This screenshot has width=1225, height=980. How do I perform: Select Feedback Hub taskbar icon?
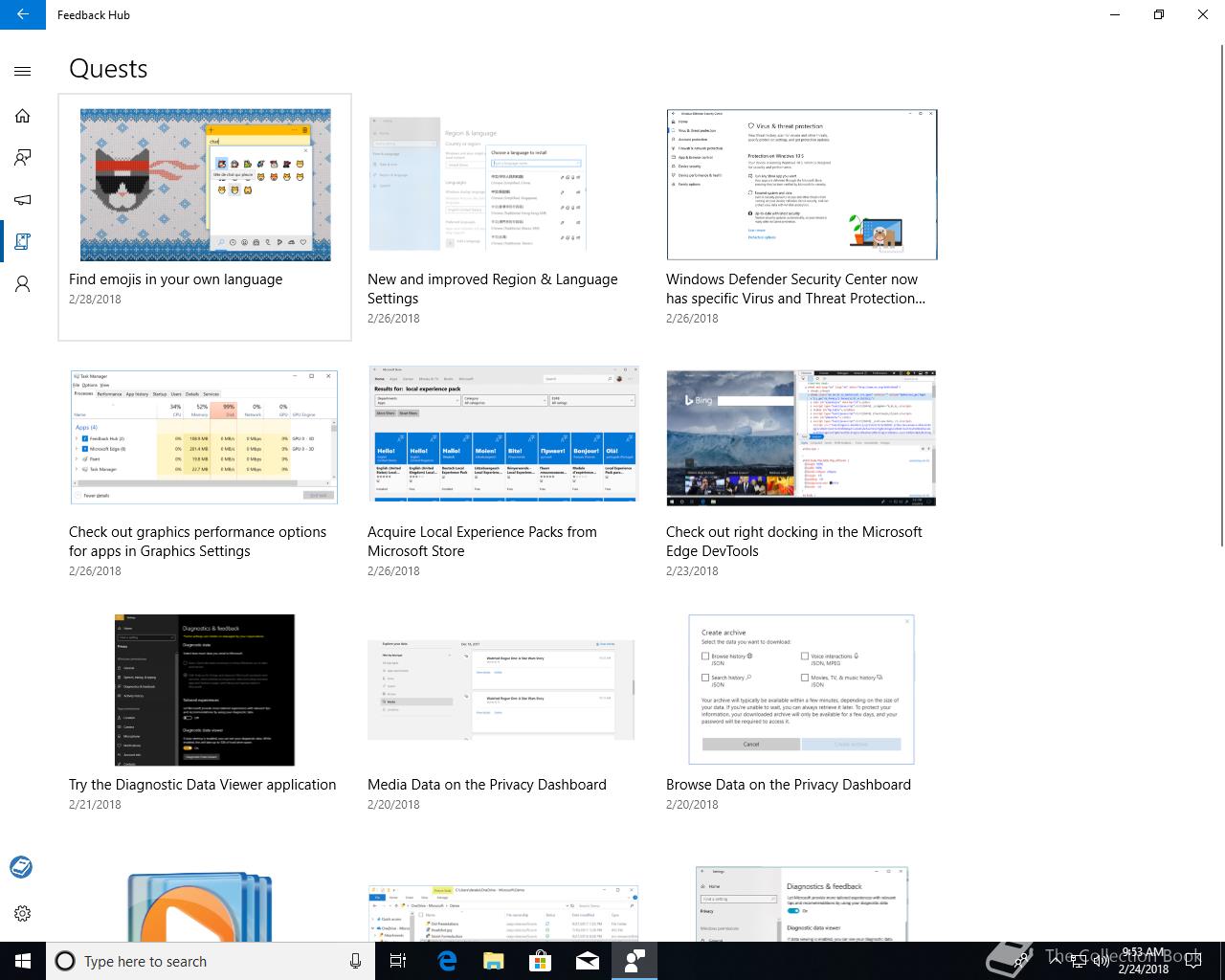coord(635,961)
